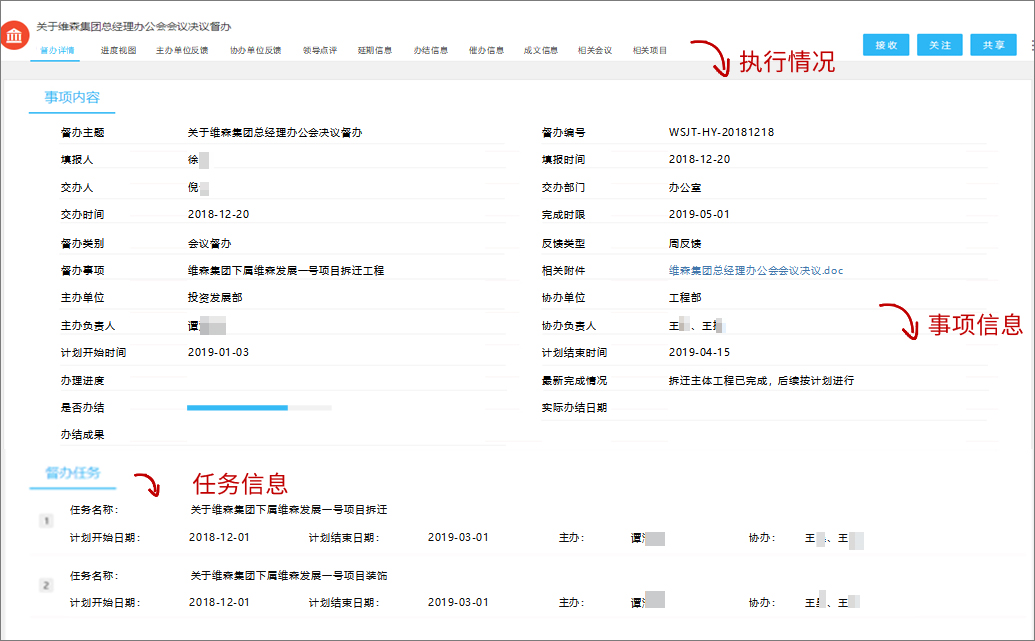Click the 最新完成情况 text 拆迁主体工程已完成
This screenshot has width=1035, height=641.
coord(718,381)
